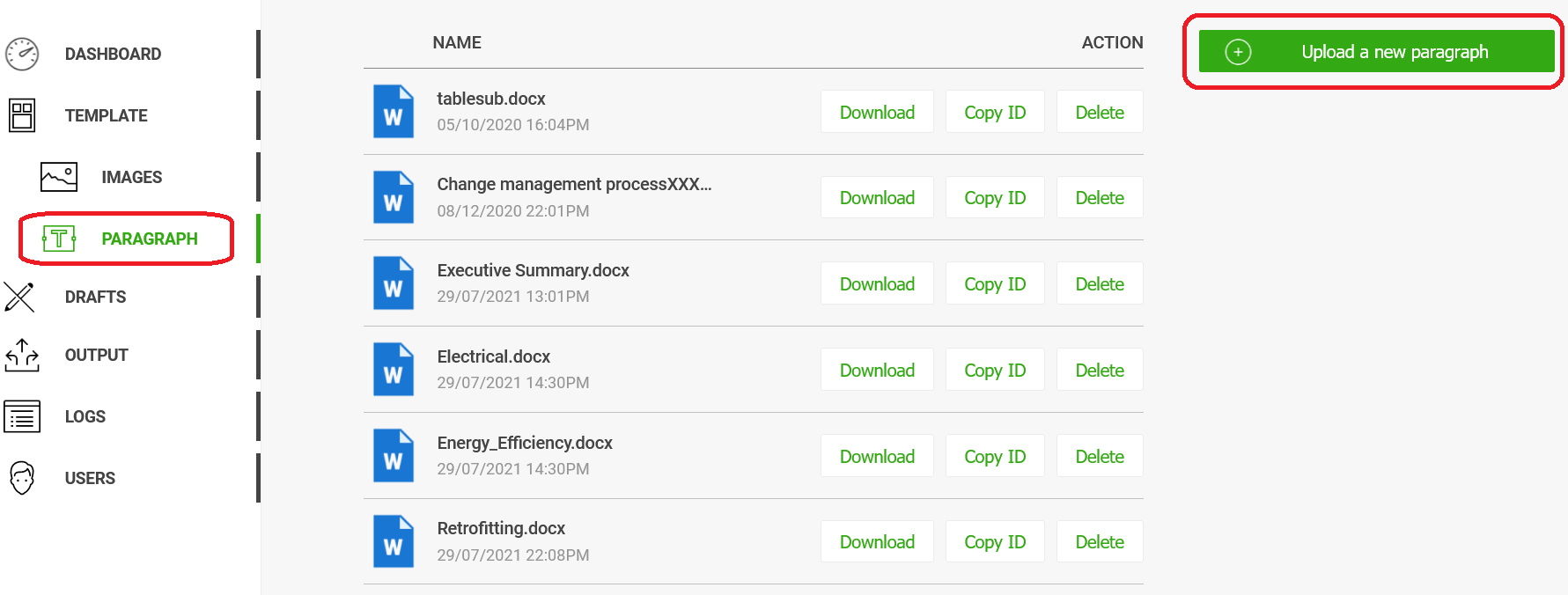Copy ID for Change management process file
The width and height of the screenshot is (1568, 595).
995,198
